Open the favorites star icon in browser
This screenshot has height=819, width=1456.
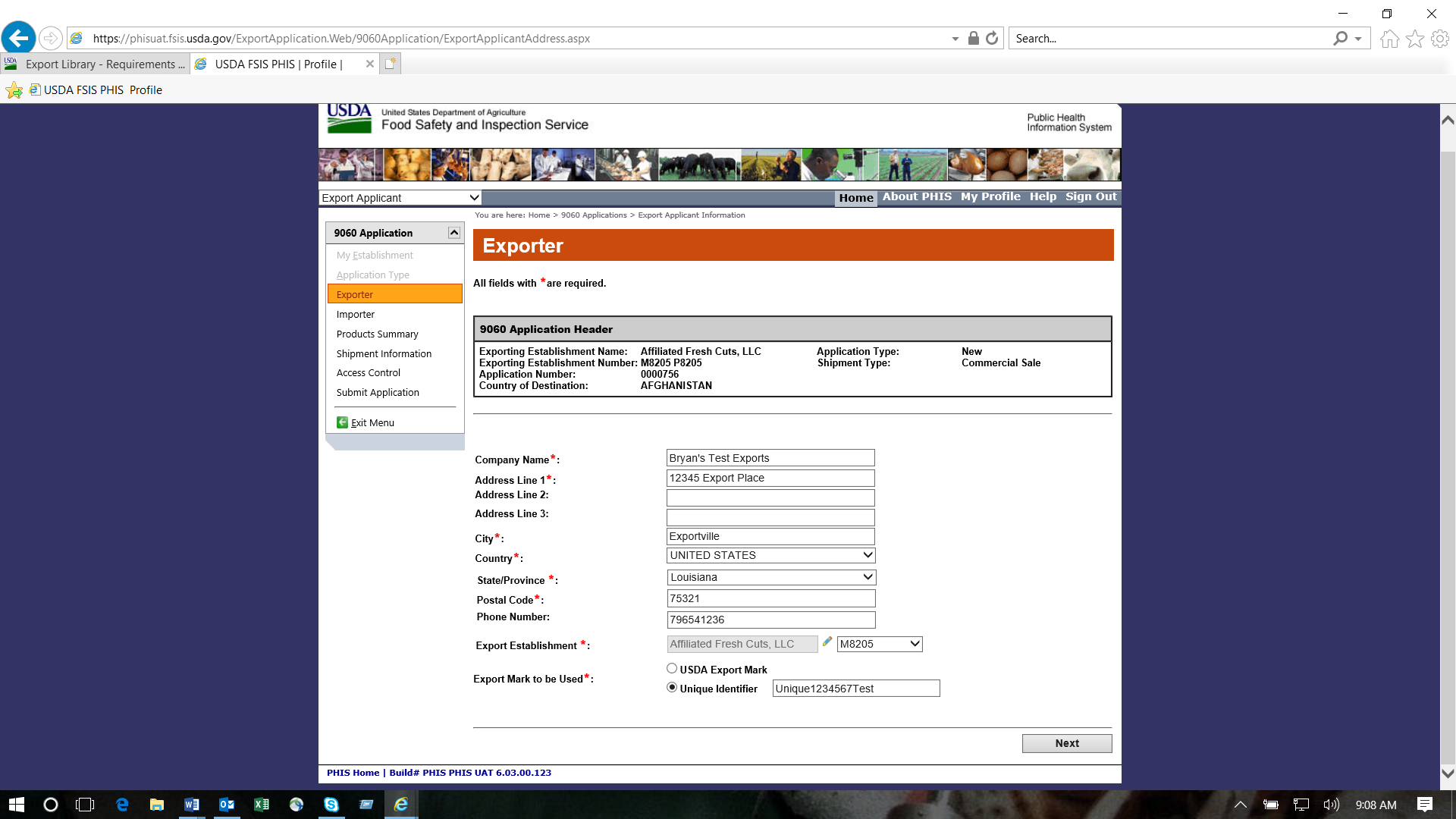(1414, 39)
